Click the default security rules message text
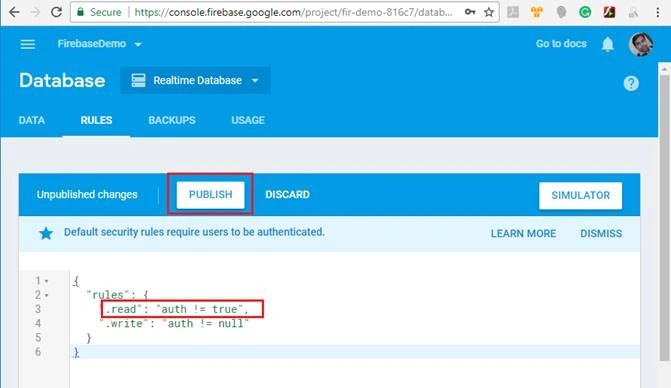This screenshot has width=671, height=388. (194, 232)
